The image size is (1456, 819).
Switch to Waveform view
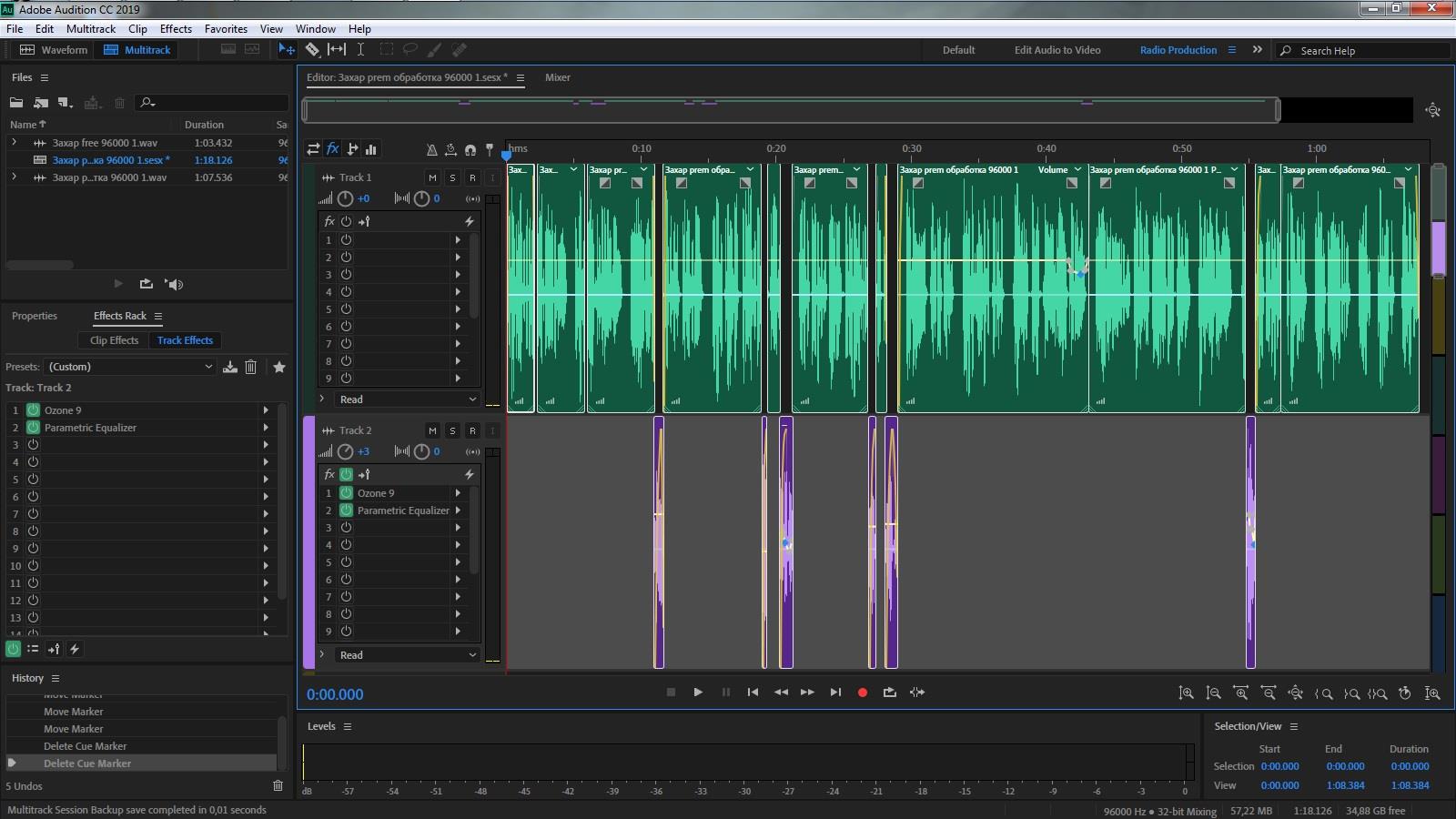coord(55,50)
